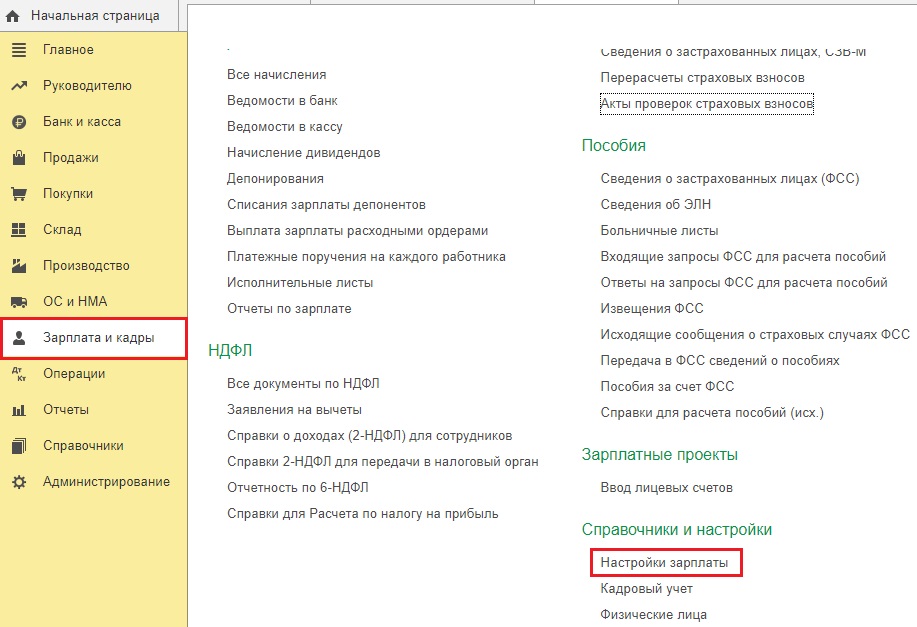Image resolution: width=917 pixels, height=627 pixels.
Task: Go to Банк и касса section
Action: [94, 122]
